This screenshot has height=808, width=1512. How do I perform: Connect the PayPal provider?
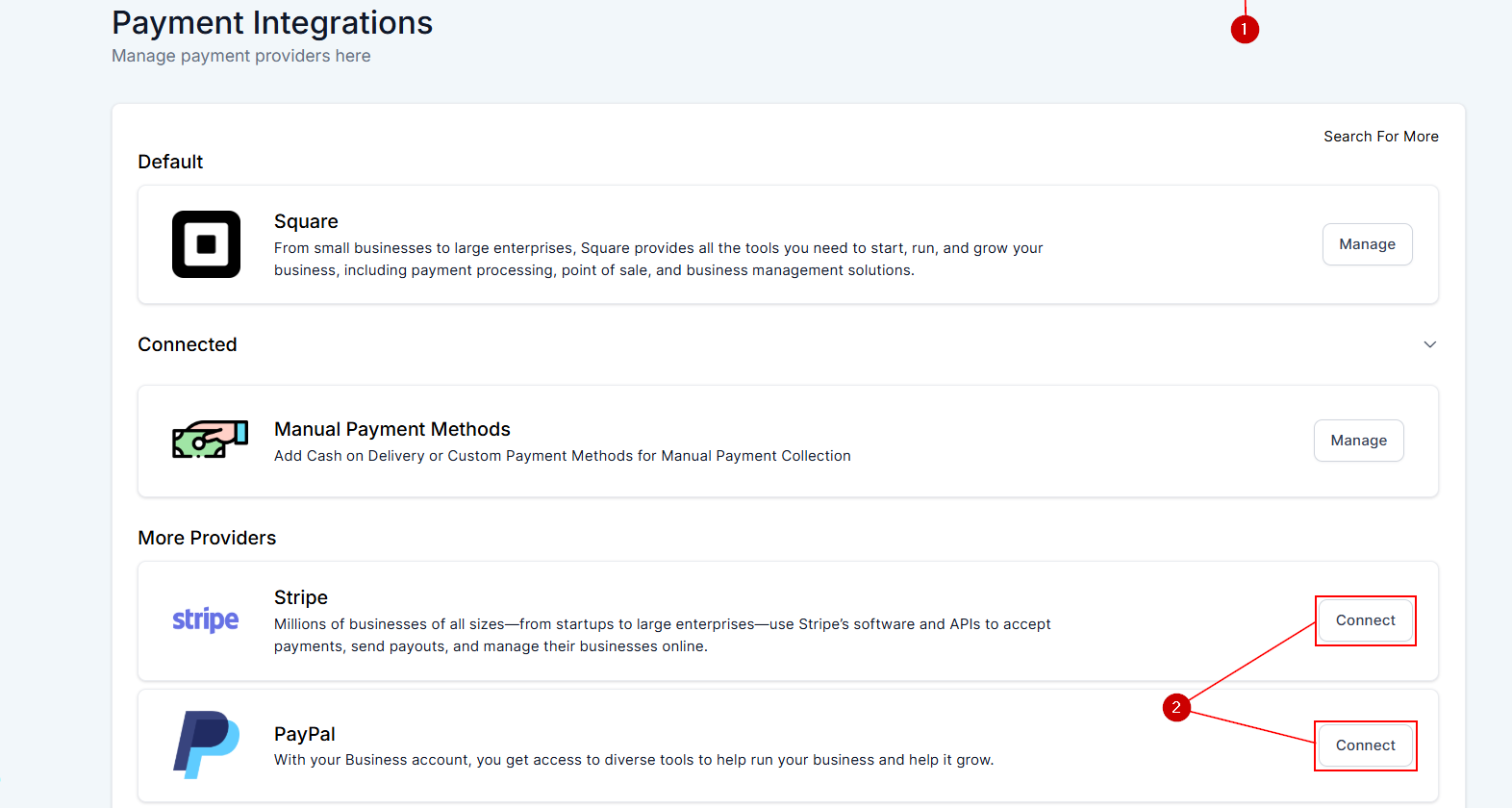(x=1365, y=745)
